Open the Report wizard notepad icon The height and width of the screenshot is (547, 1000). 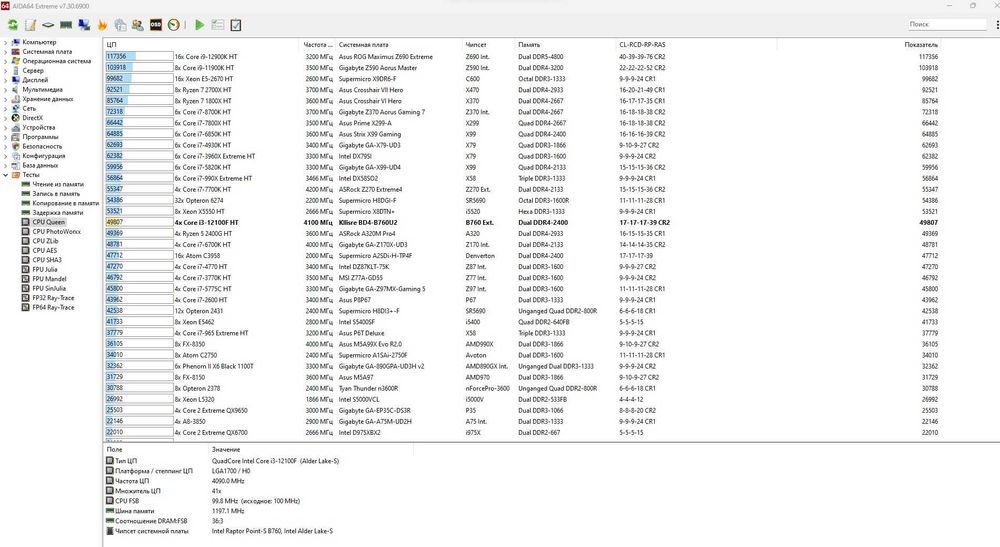click(30, 25)
